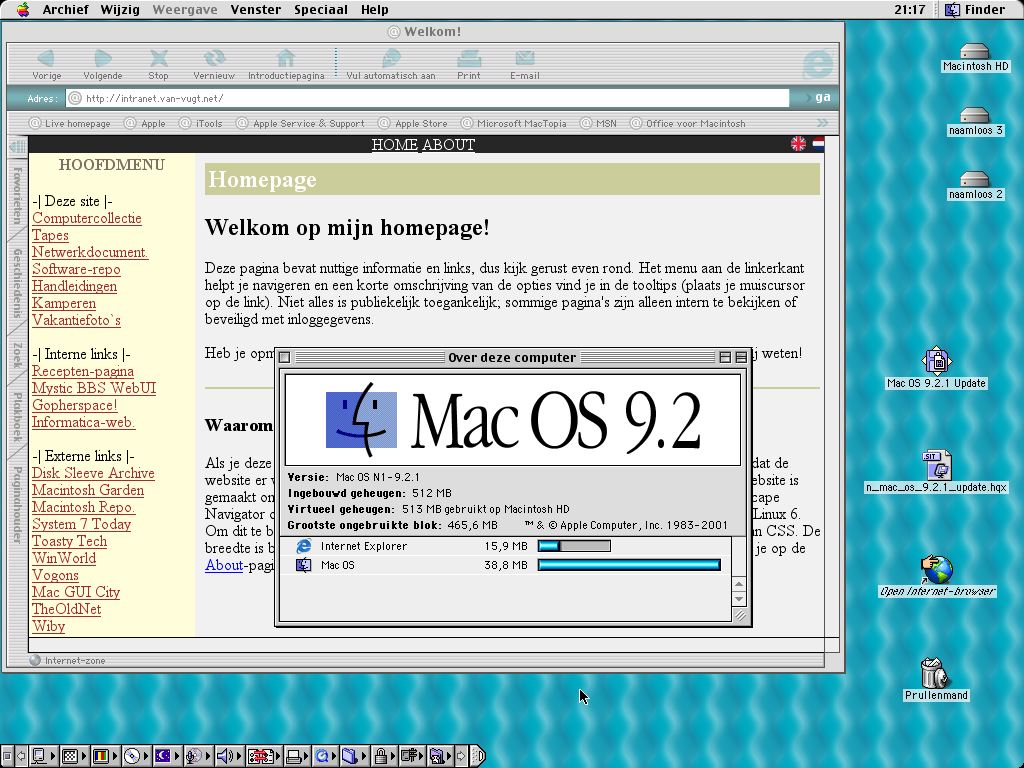Click the scroll-down arrow in Over deze computer
1024x768 pixels.
[739, 599]
